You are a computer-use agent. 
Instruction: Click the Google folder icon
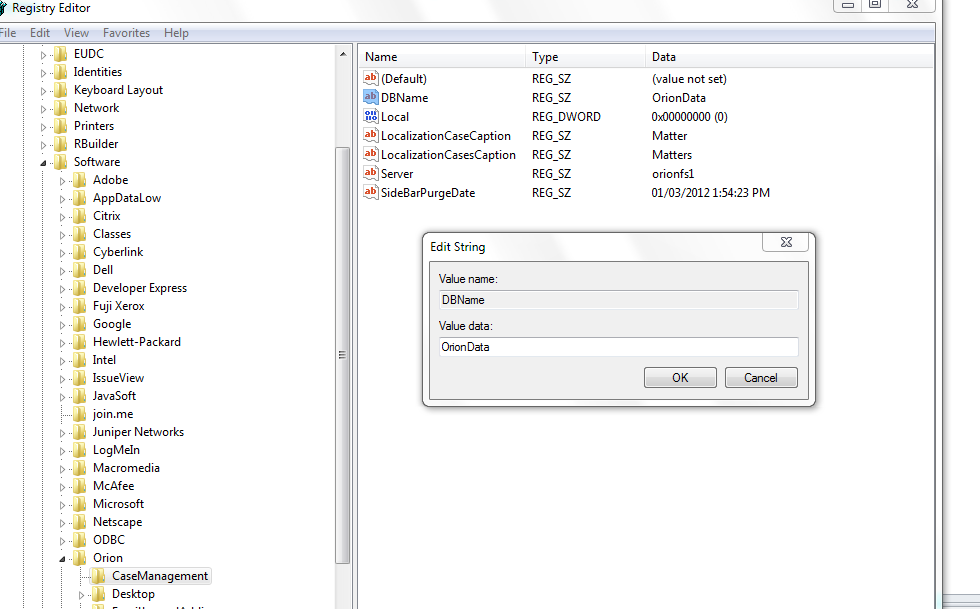(x=79, y=324)
